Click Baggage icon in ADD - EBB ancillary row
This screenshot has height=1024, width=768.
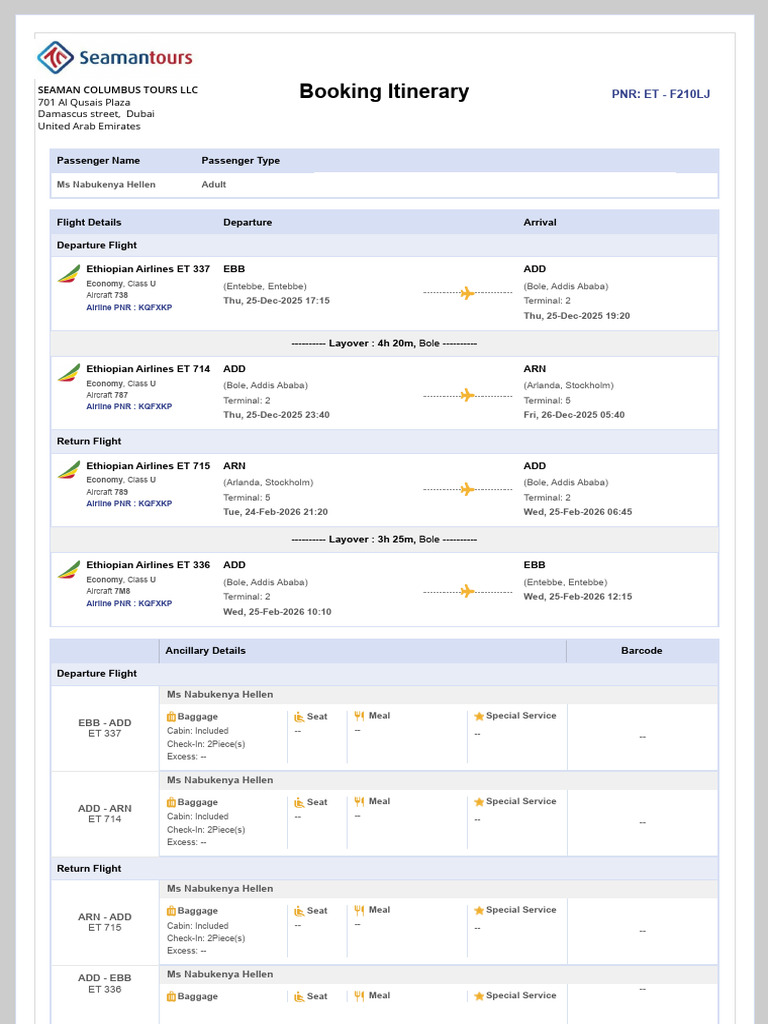pyautogui.click(x=171, y=996)
